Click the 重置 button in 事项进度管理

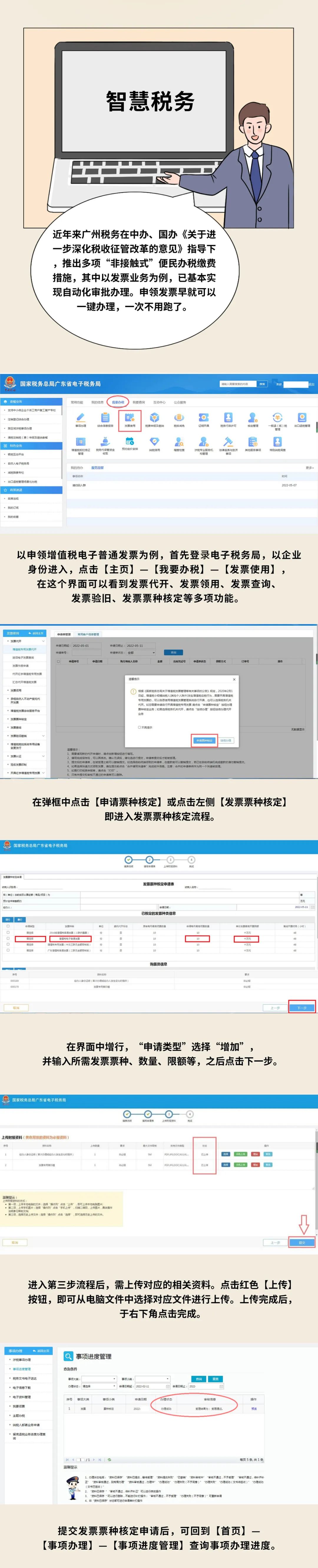pos(215,1379)
